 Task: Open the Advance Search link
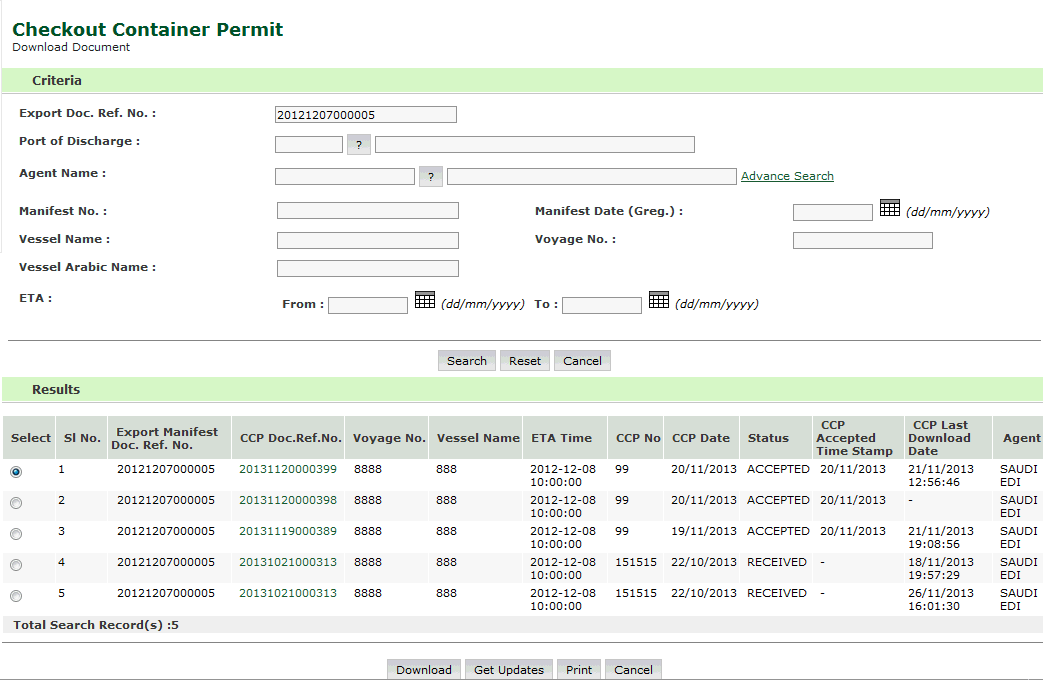coord(787,176)
